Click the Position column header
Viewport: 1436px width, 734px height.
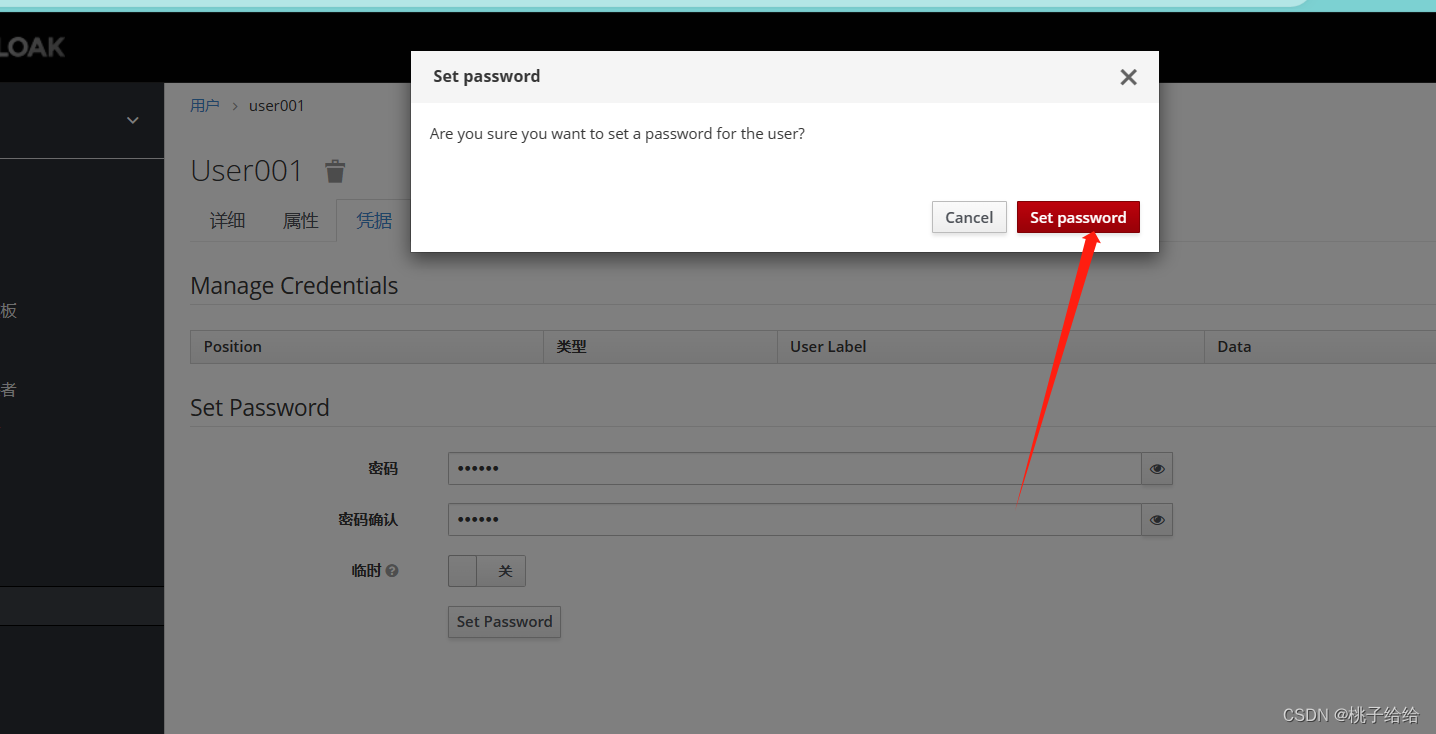click(367, 347)
